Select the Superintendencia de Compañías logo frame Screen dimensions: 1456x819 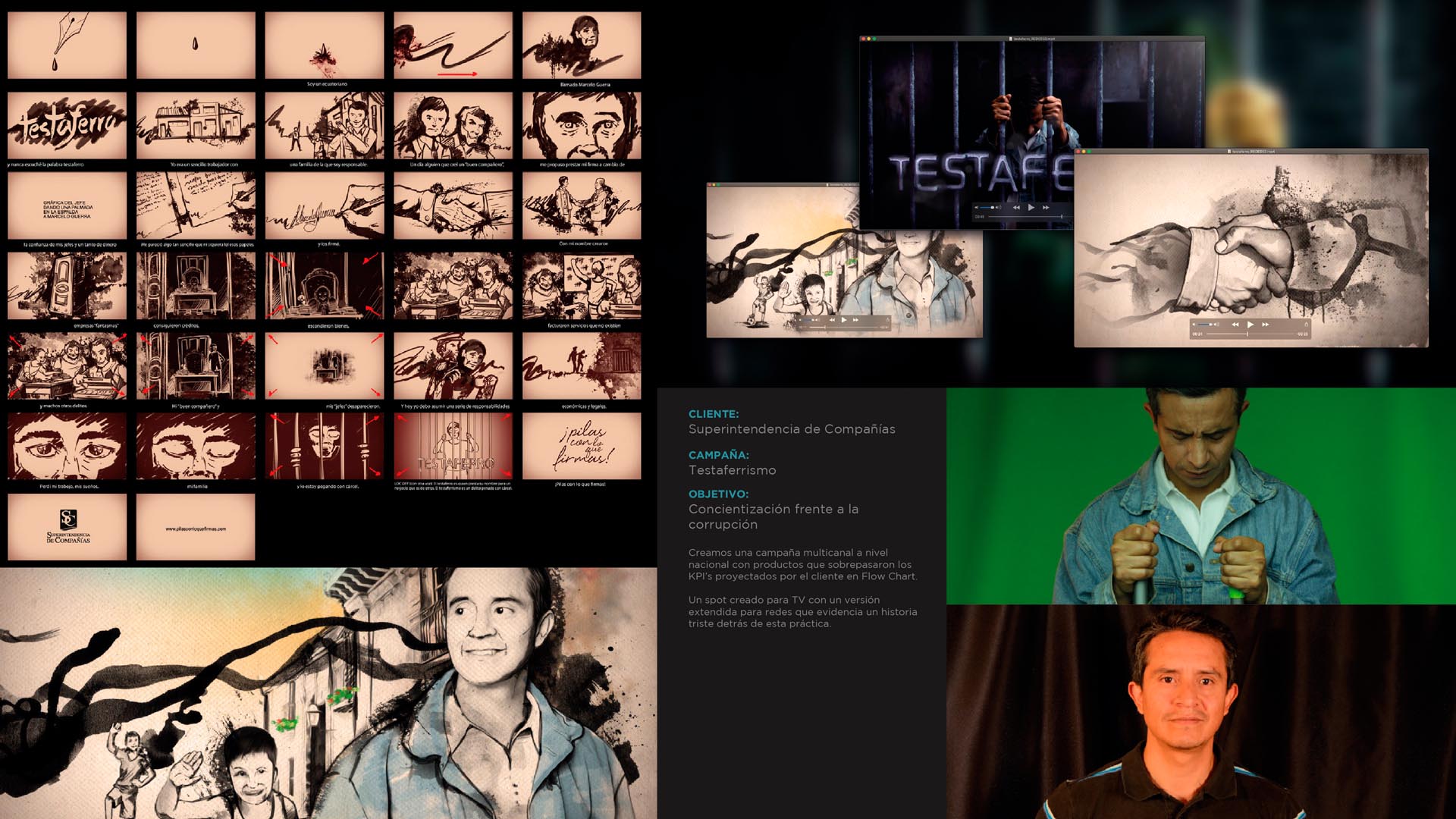(67, 527)
